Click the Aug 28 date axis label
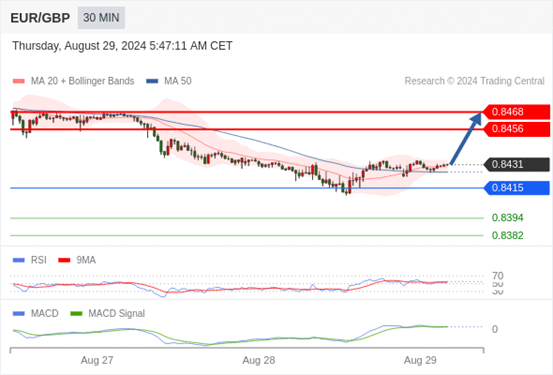 click(259, 361)
